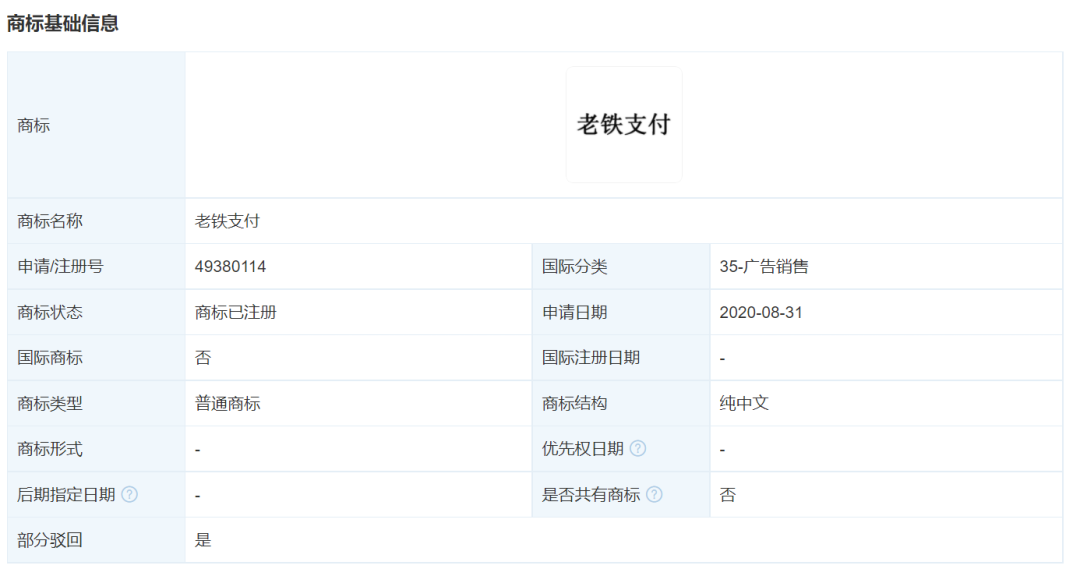Click the 否 value beside 国际商标
The height and width of the screenshot is (583, 1080).
(x=203, y=358)
